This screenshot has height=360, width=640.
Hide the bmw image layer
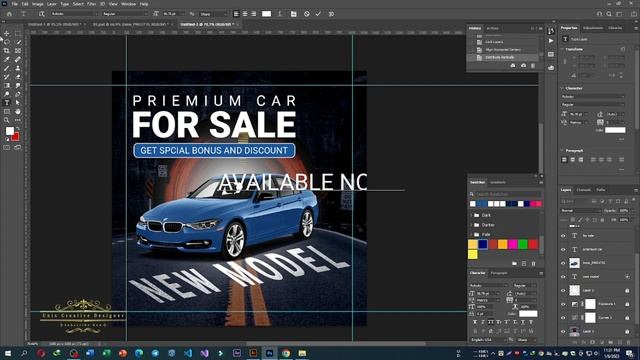[563, 263]
